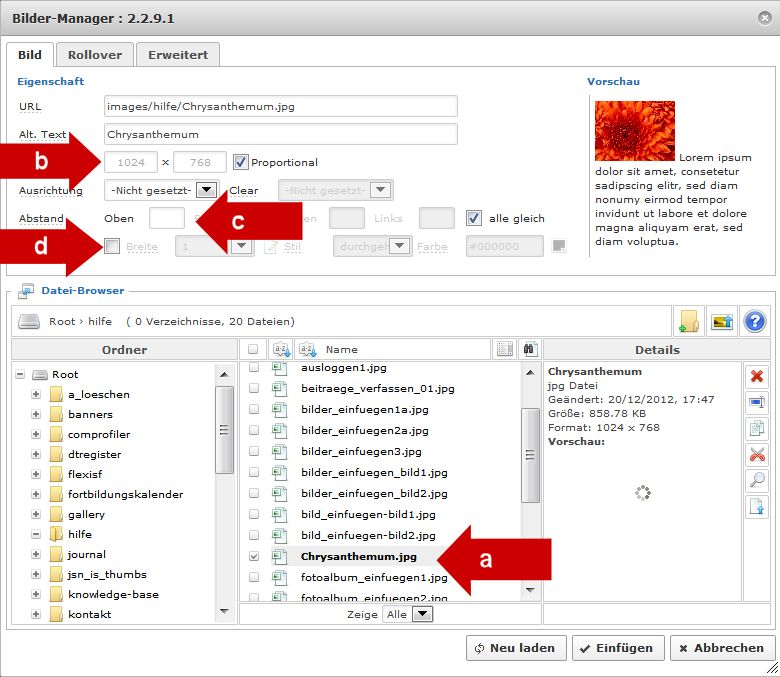The image size is (780, 677).
Task: Click the binoculars search icon
Action: 529,349
